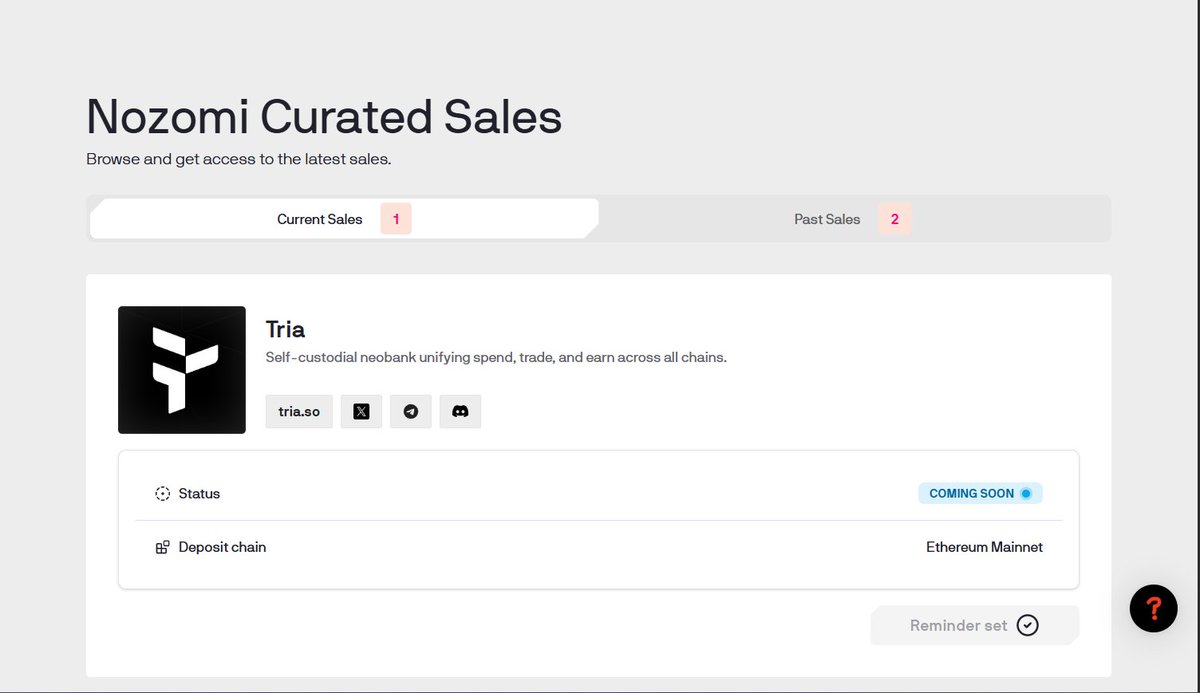
Task: Open Tria's Telegram channel icon
Action: (410, 411)
